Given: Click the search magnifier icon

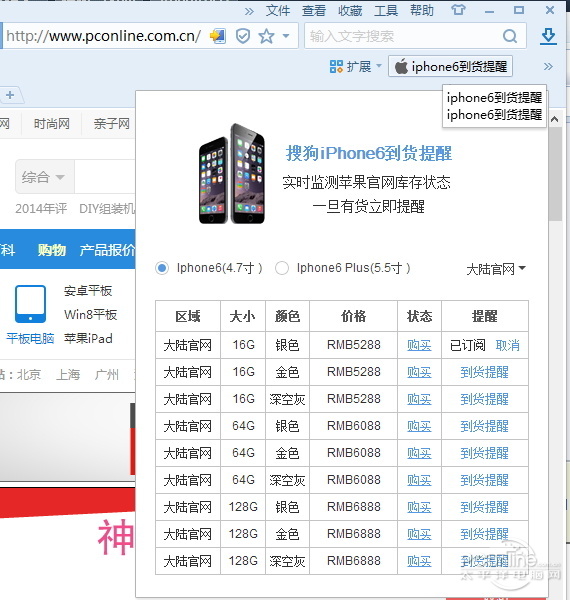Looking at the screenshot, I should click(x=510, y=36).
